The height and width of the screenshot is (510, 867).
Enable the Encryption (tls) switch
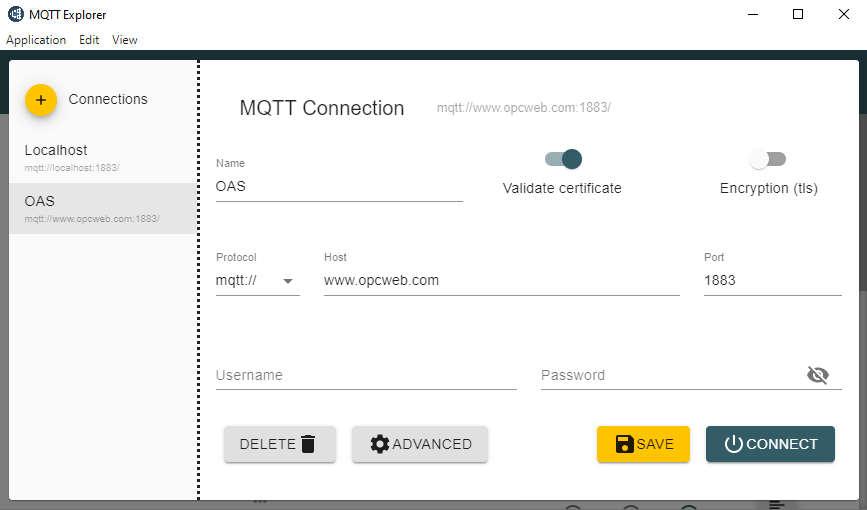(768, 159)
